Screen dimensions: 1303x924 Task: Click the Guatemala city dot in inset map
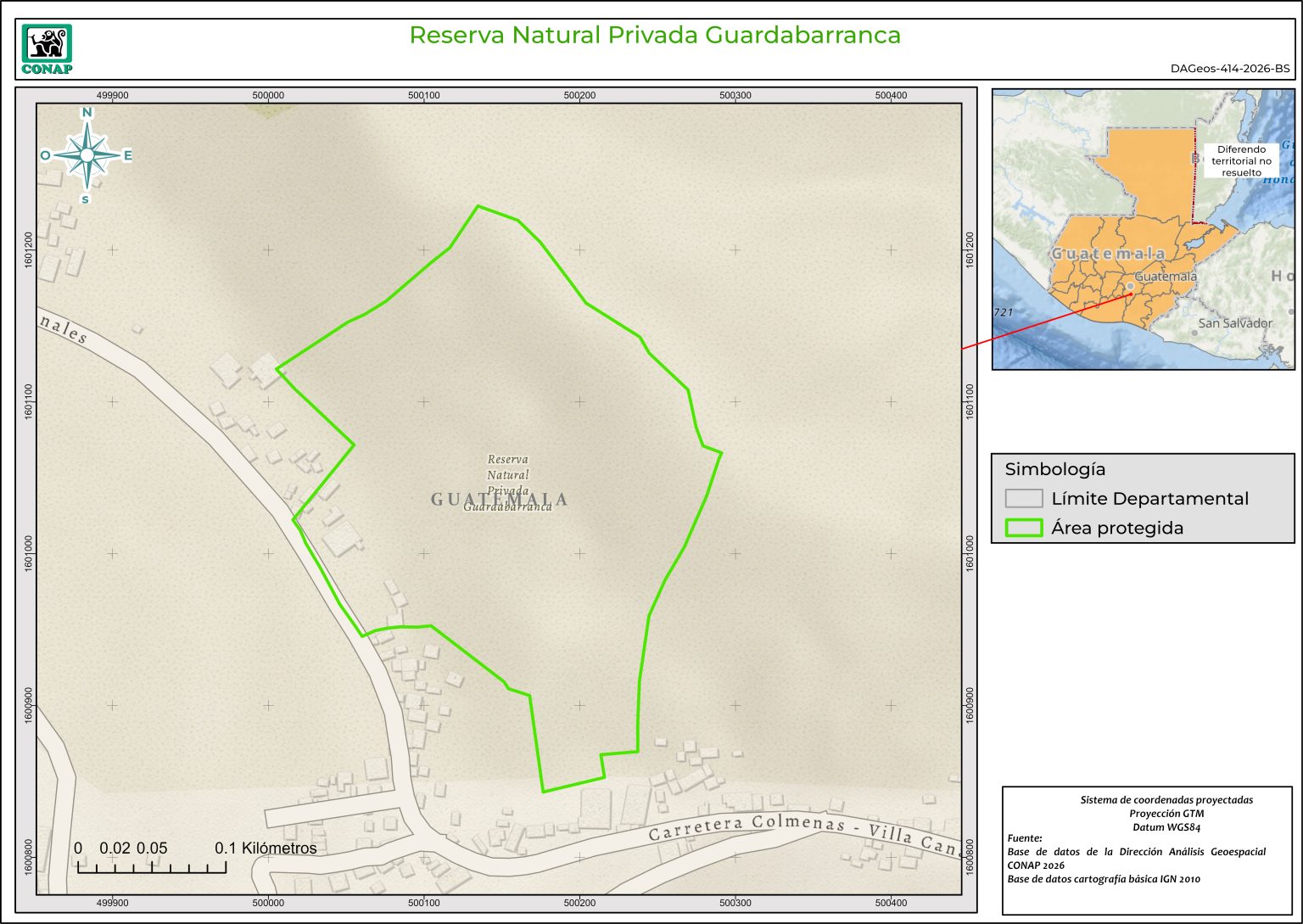point(1130,287)
